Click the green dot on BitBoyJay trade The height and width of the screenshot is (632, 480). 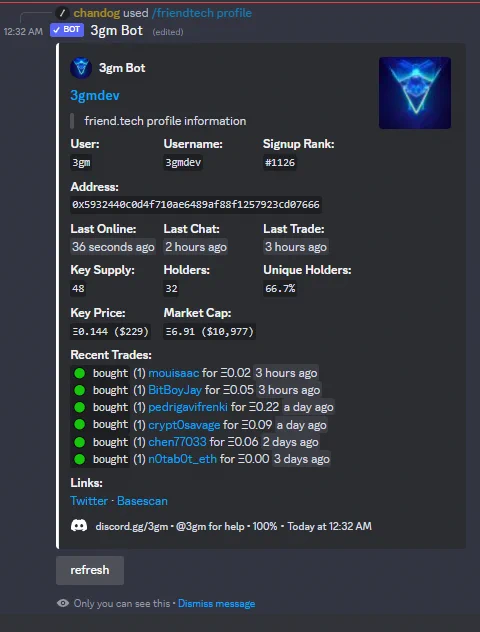point(80,390)
